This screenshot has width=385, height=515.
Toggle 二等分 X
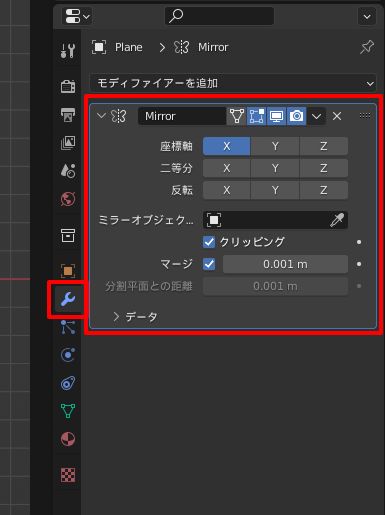pos(226,168)
